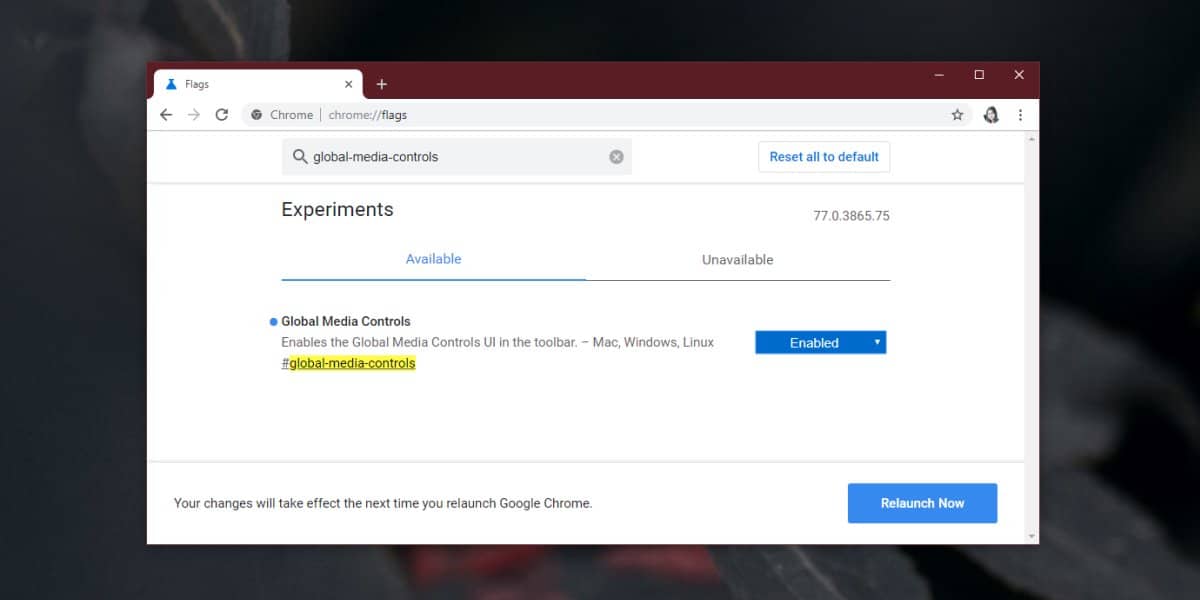Click the Relaunch Now button
The image size is (1200, 600).
(x=922, y=503)
